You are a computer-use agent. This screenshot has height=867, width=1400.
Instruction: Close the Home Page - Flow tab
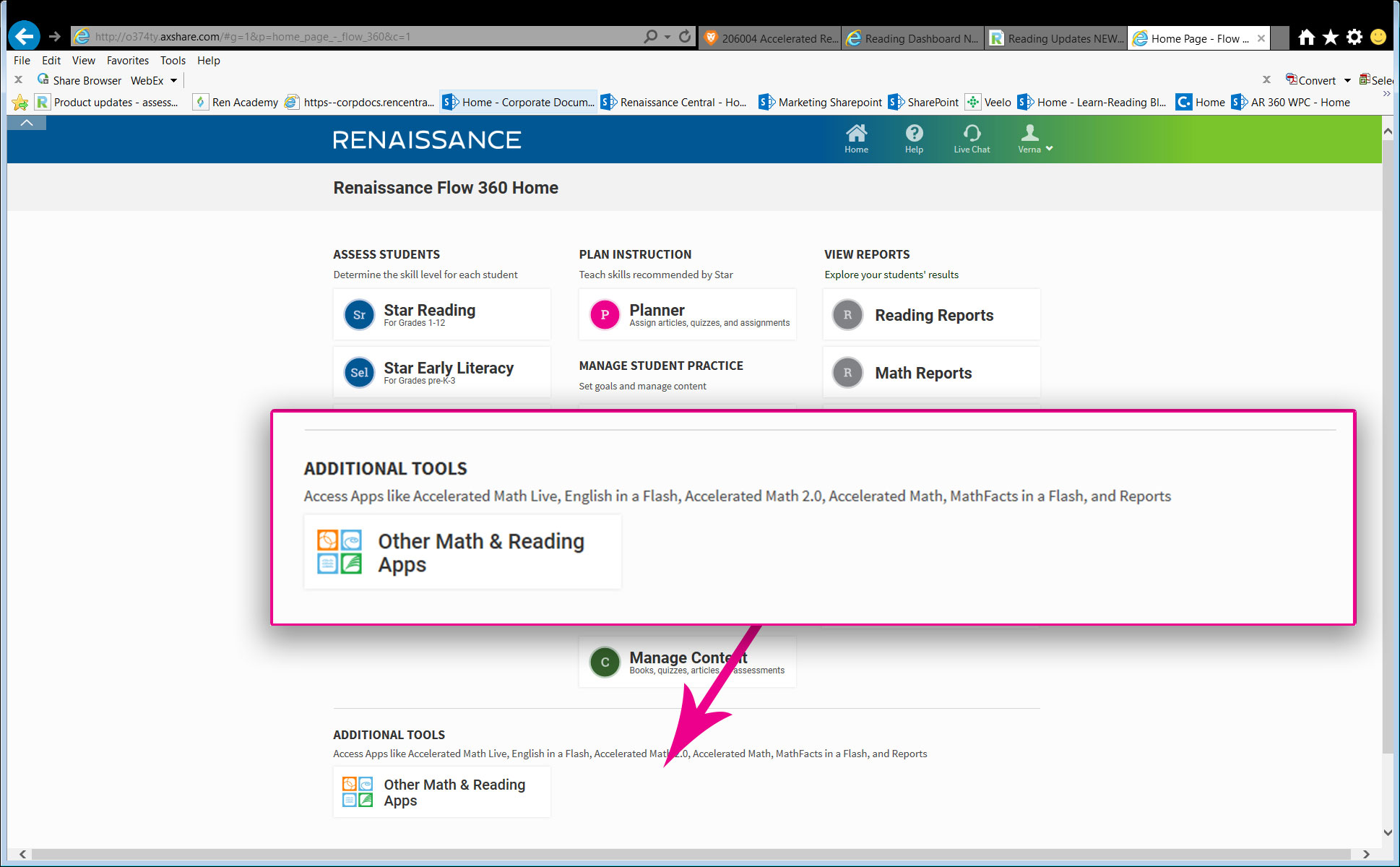coord(1261,38)
